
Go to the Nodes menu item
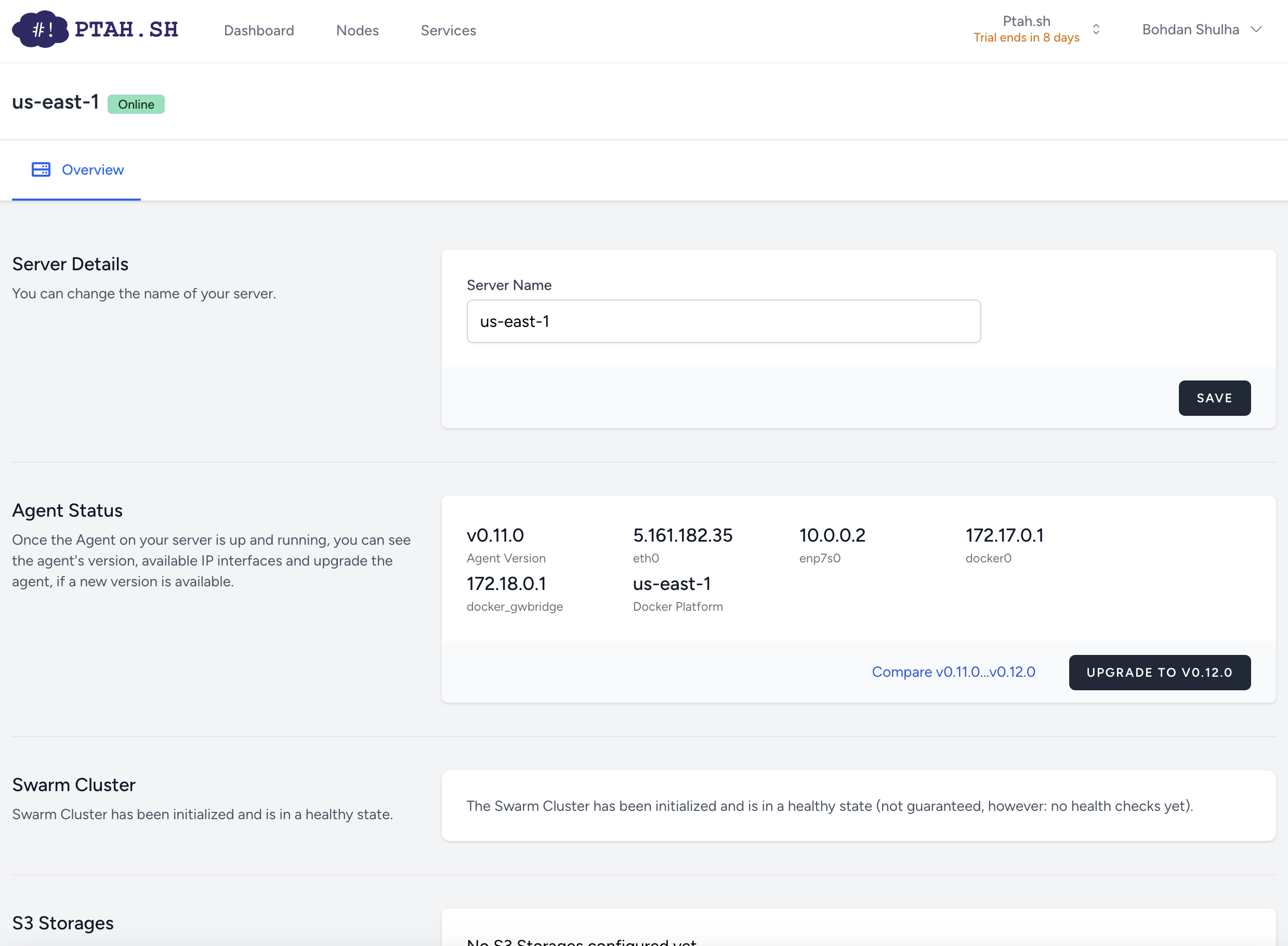click(x=358, y=30)
